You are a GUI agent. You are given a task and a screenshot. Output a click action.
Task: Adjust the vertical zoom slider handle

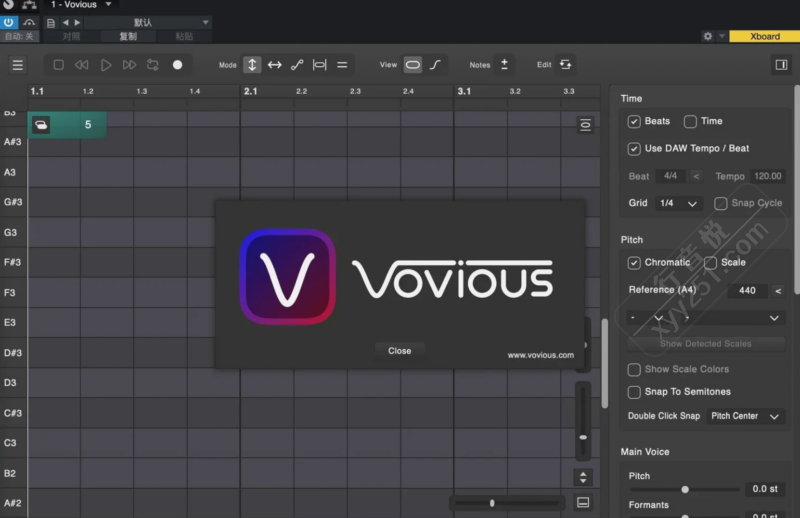click(x=583, y=437)
